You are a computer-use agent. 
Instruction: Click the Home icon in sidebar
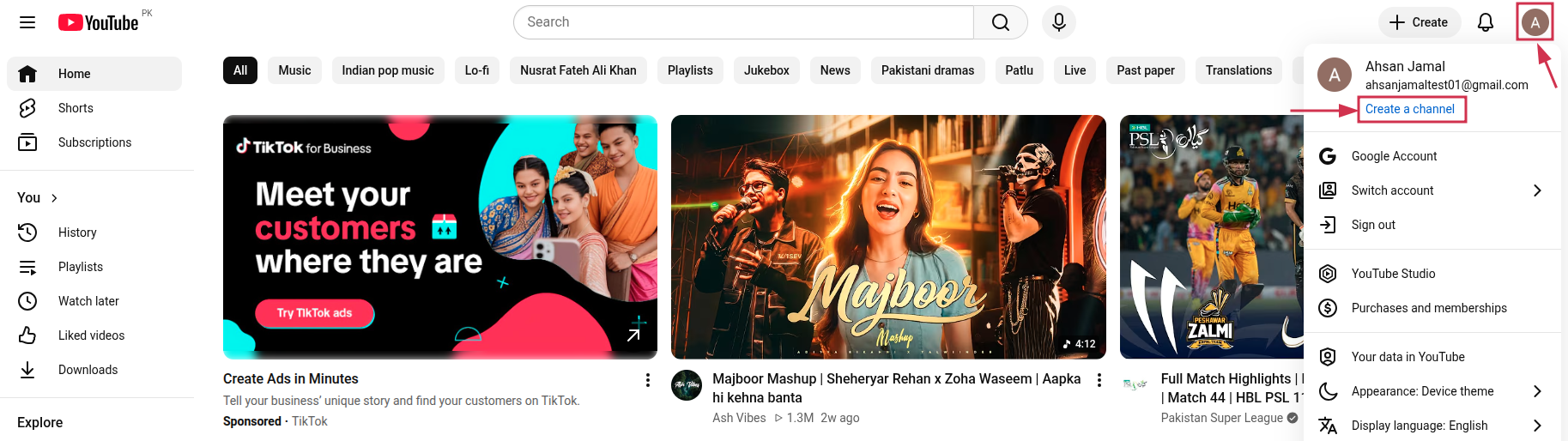point(27,74)
